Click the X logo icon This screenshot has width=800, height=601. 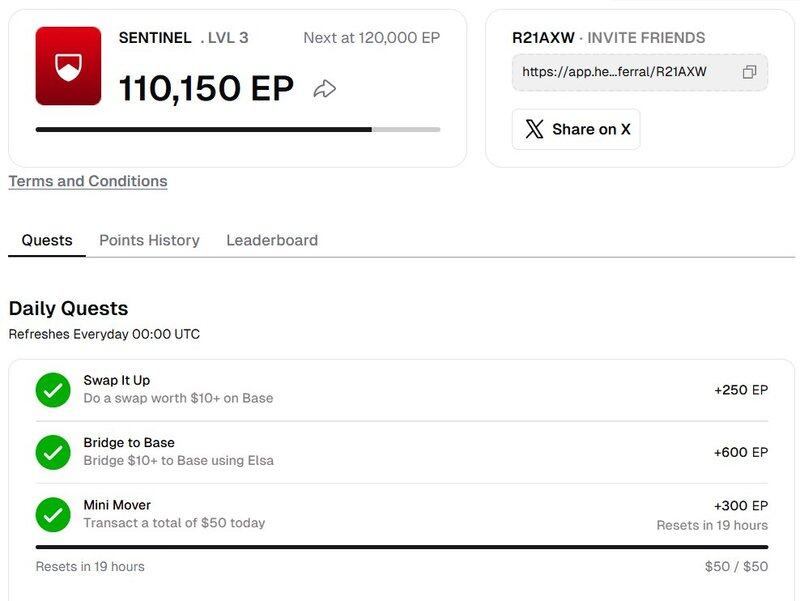535,129
